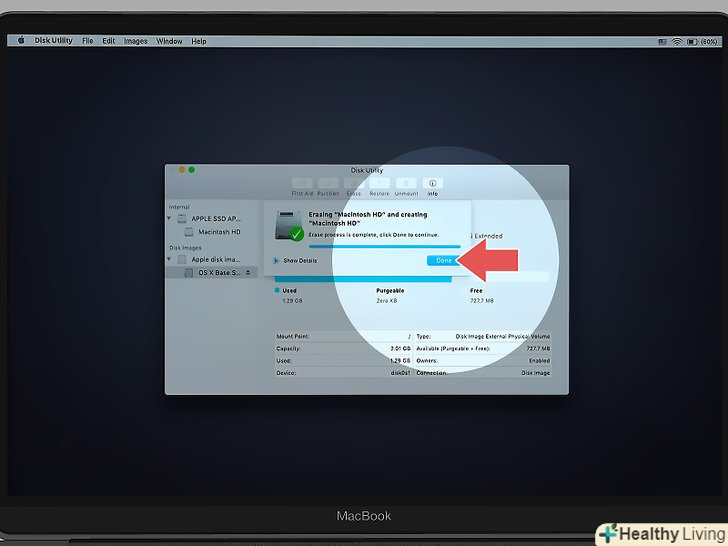The height and width of the screenshot is (546, 728).
Task: Click the yellow minimize window button
Action: pyautogui.click(x=182, y=170)
